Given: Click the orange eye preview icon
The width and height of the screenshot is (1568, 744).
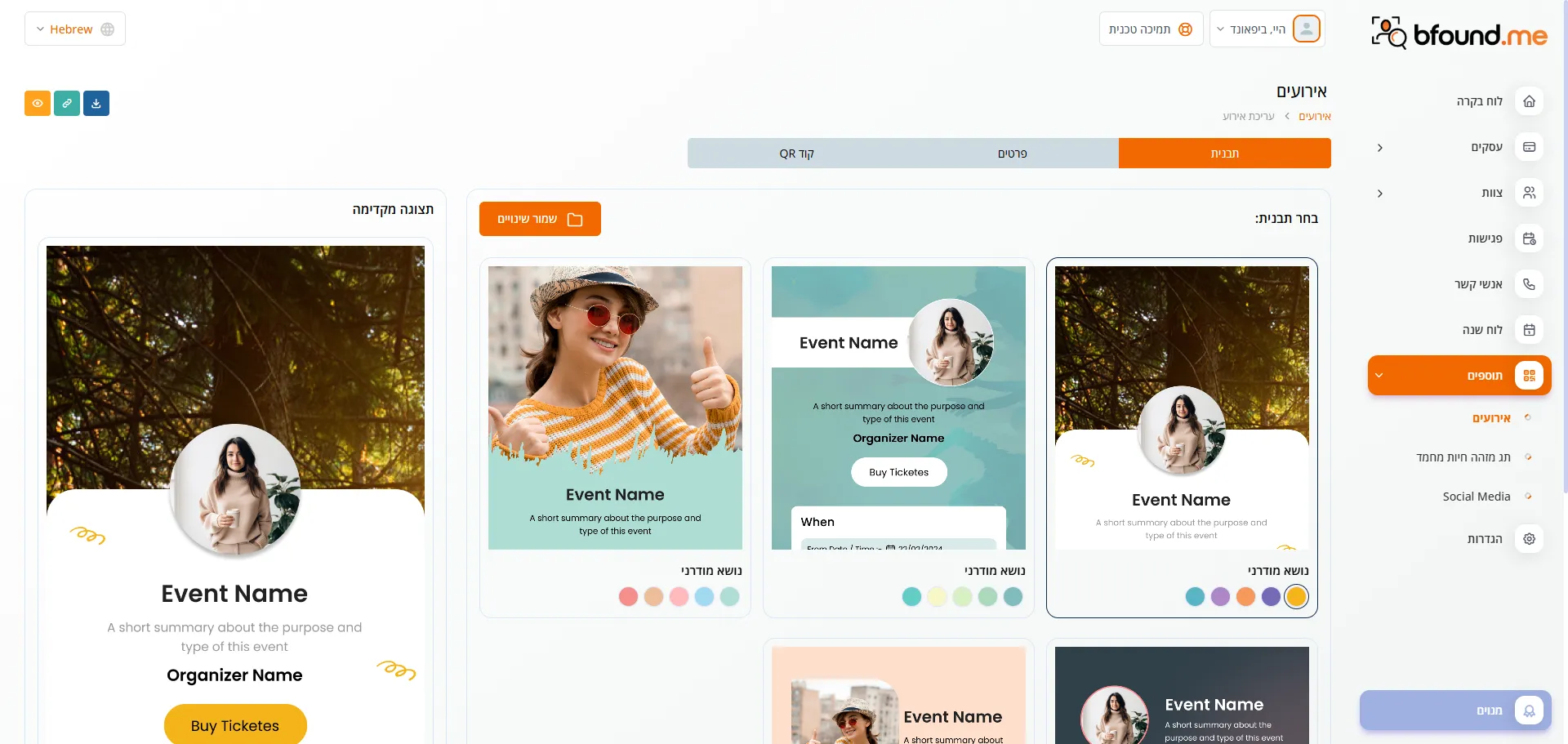Looking at the screenshot, I should 38,104.
